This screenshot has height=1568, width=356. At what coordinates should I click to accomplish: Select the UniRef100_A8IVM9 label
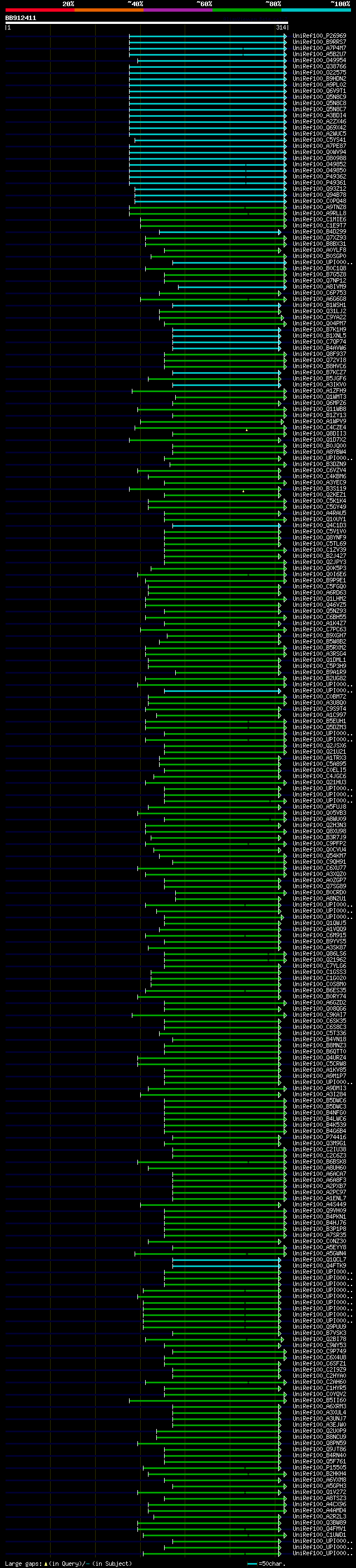[319, 286]
